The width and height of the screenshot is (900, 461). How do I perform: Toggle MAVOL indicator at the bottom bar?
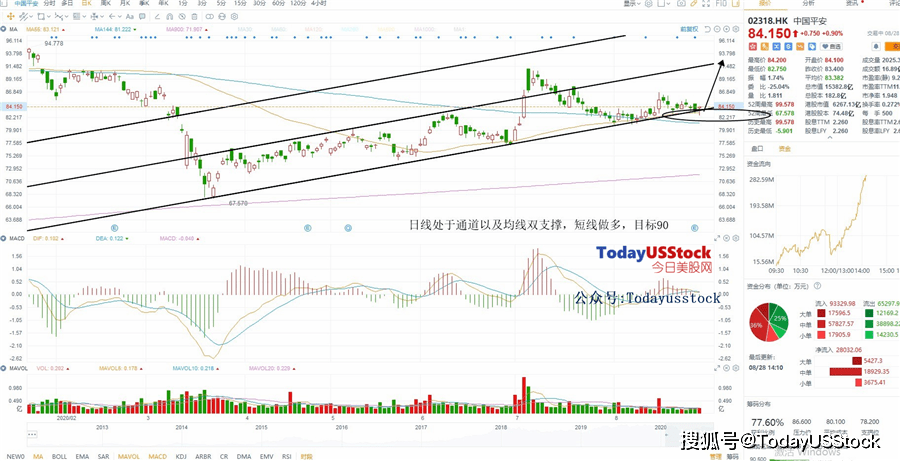coord(129,456)
